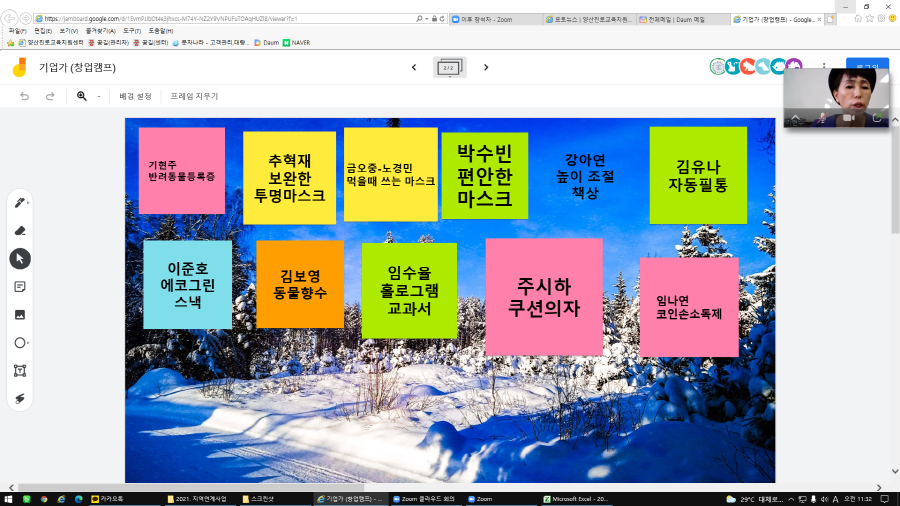The height and width of the screenshot is (506, 900).
Task: Refresh the page in address bar
Action: point(442,19)
